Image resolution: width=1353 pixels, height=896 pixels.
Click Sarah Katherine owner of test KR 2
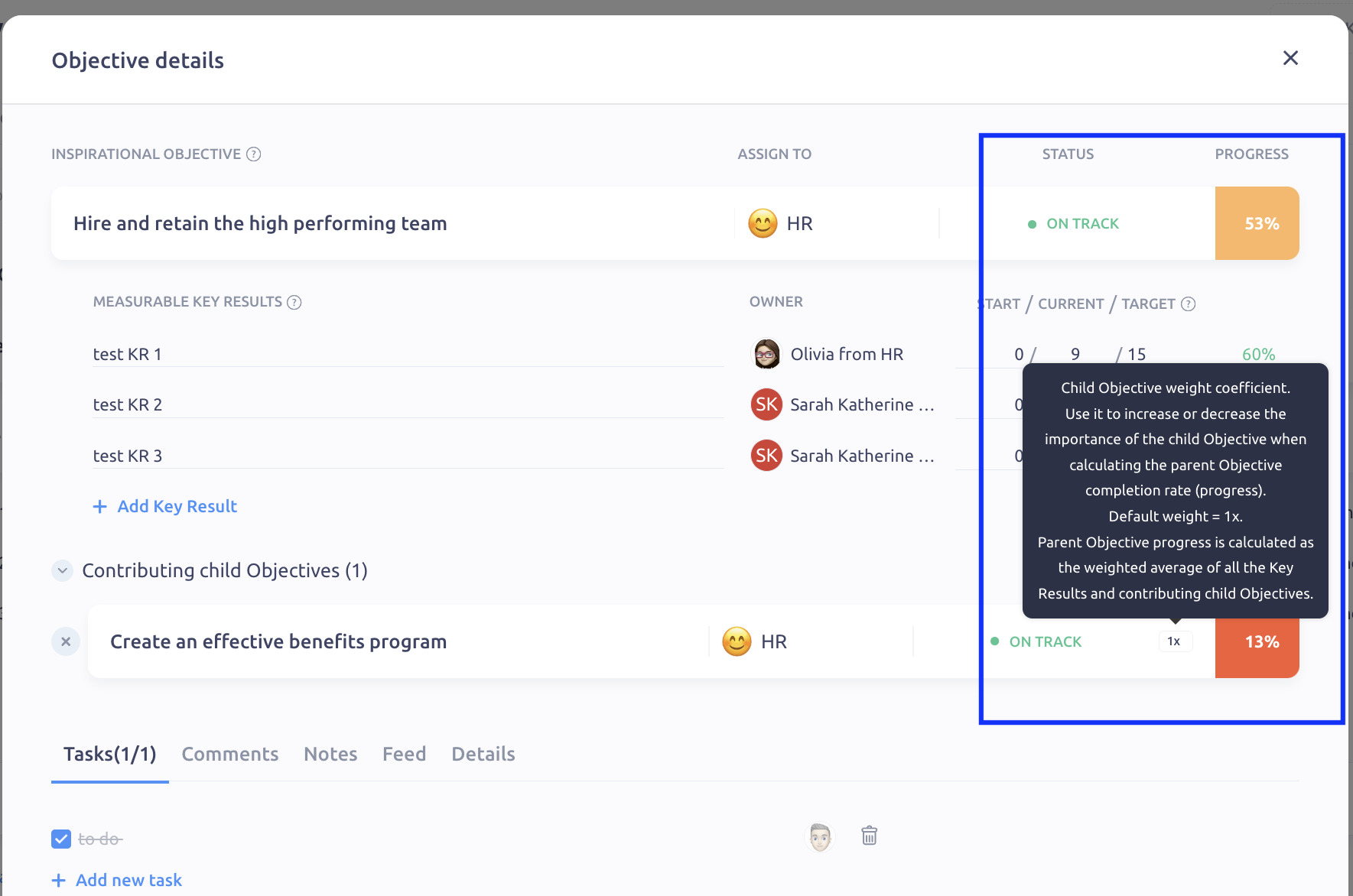(862, 404)
